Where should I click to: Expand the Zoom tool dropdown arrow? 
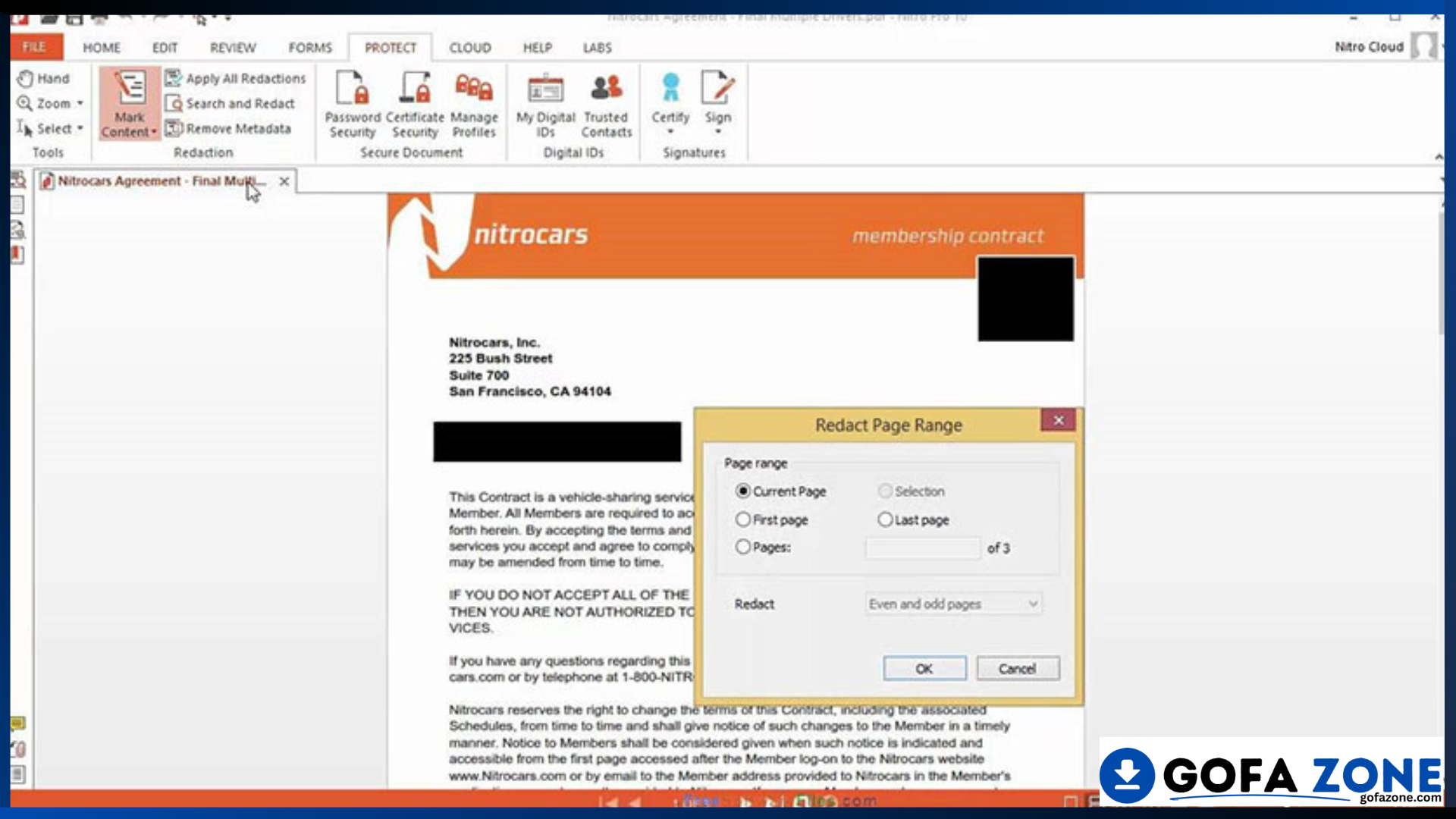click(80, 103)
